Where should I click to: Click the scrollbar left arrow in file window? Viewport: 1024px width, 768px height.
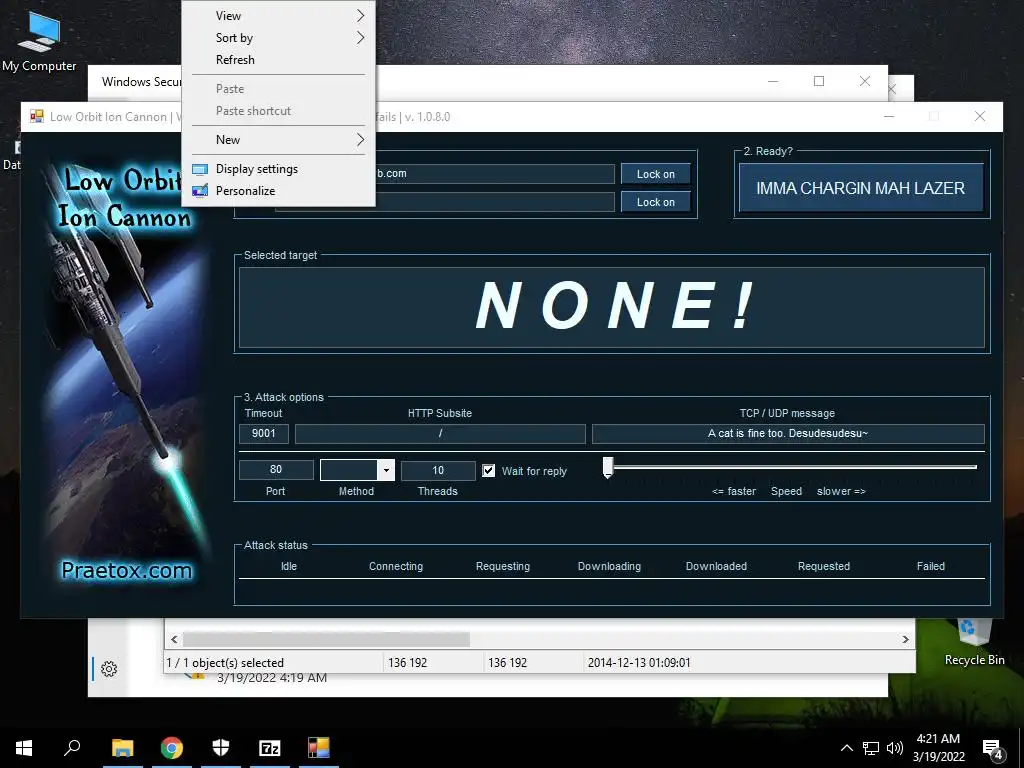pyautogui.click(x=174, y=639)
